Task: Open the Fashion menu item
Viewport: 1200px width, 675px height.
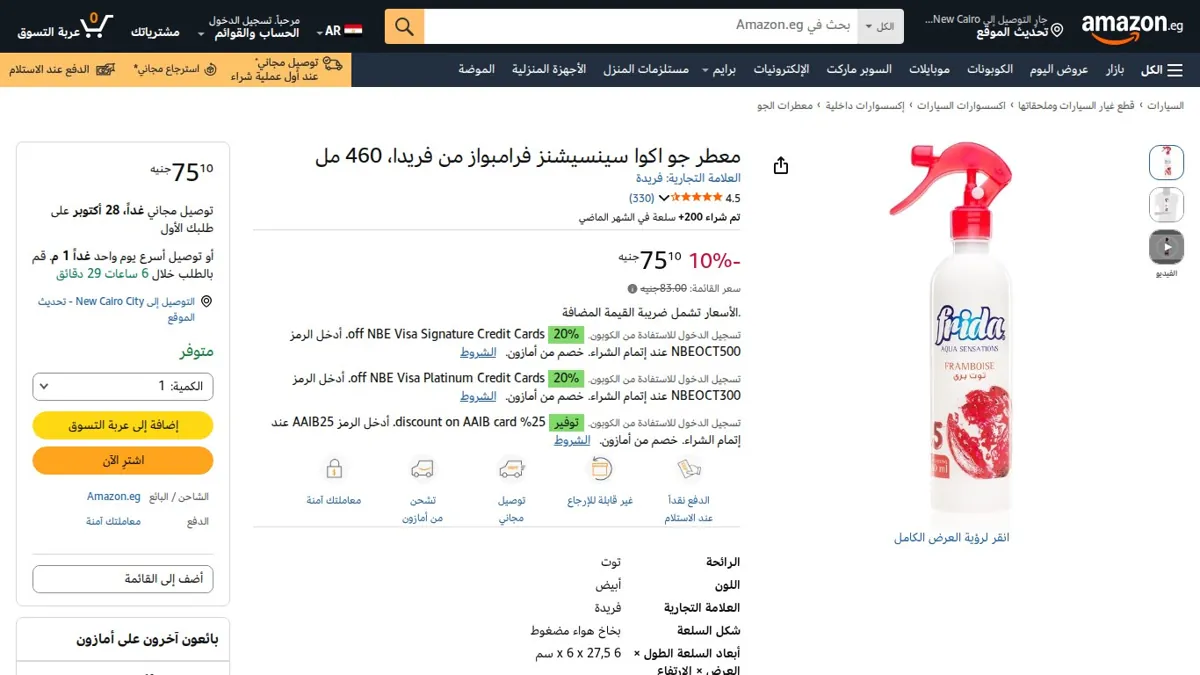Action: (477, 70)
